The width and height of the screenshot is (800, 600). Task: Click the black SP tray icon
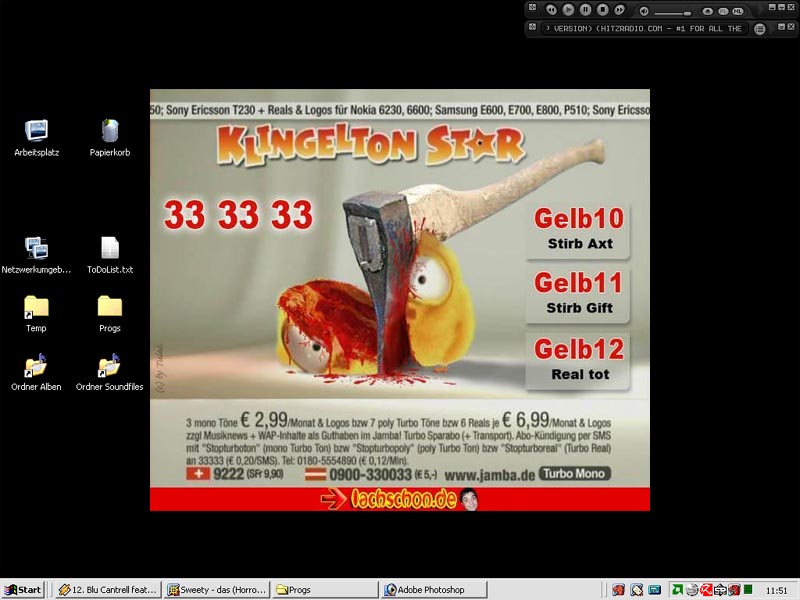[720, 590]
